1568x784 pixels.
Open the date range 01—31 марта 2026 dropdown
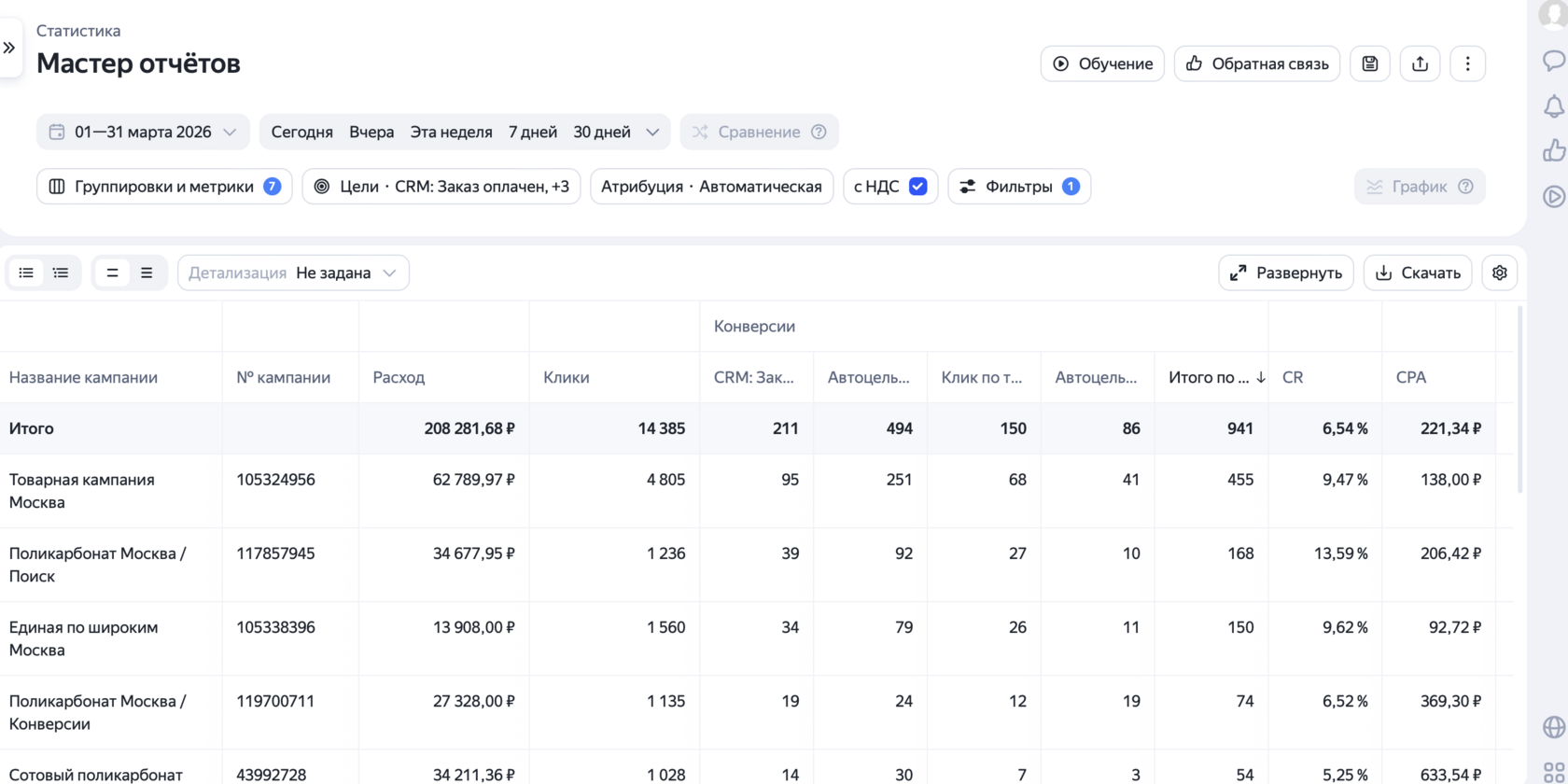coord(143,132)
